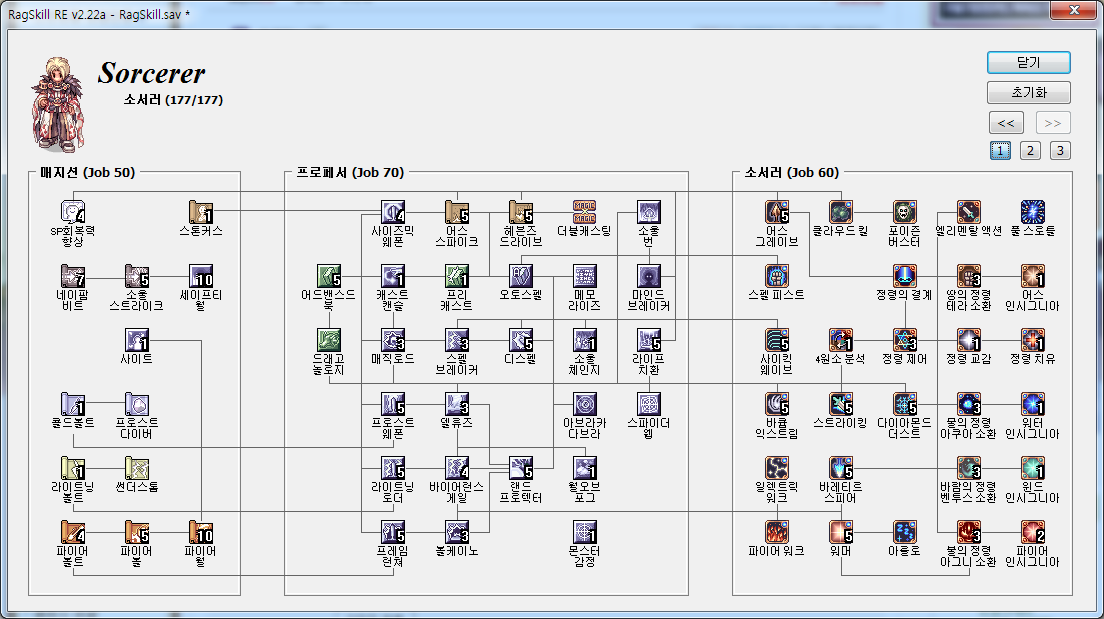Select the 더블캐스팅 skill icon
Viewport: 1104px width, 619px height.
coord(584,212)
